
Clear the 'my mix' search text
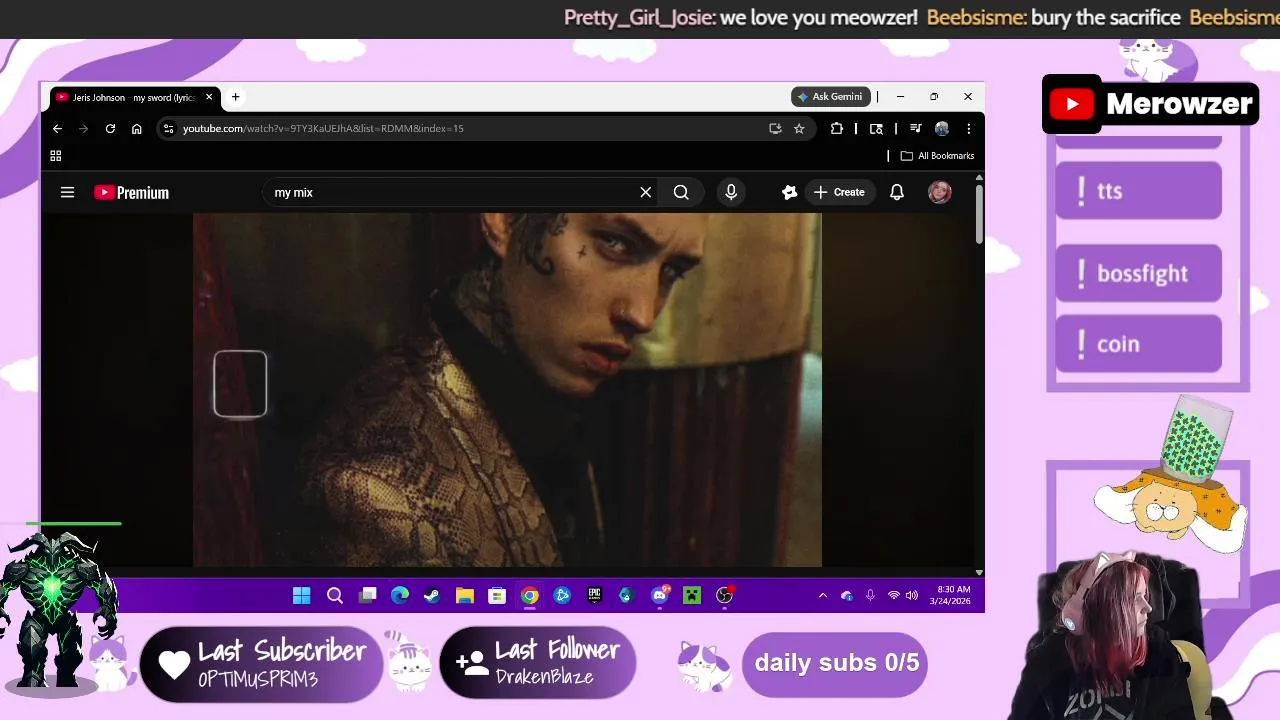click(645, 192)
